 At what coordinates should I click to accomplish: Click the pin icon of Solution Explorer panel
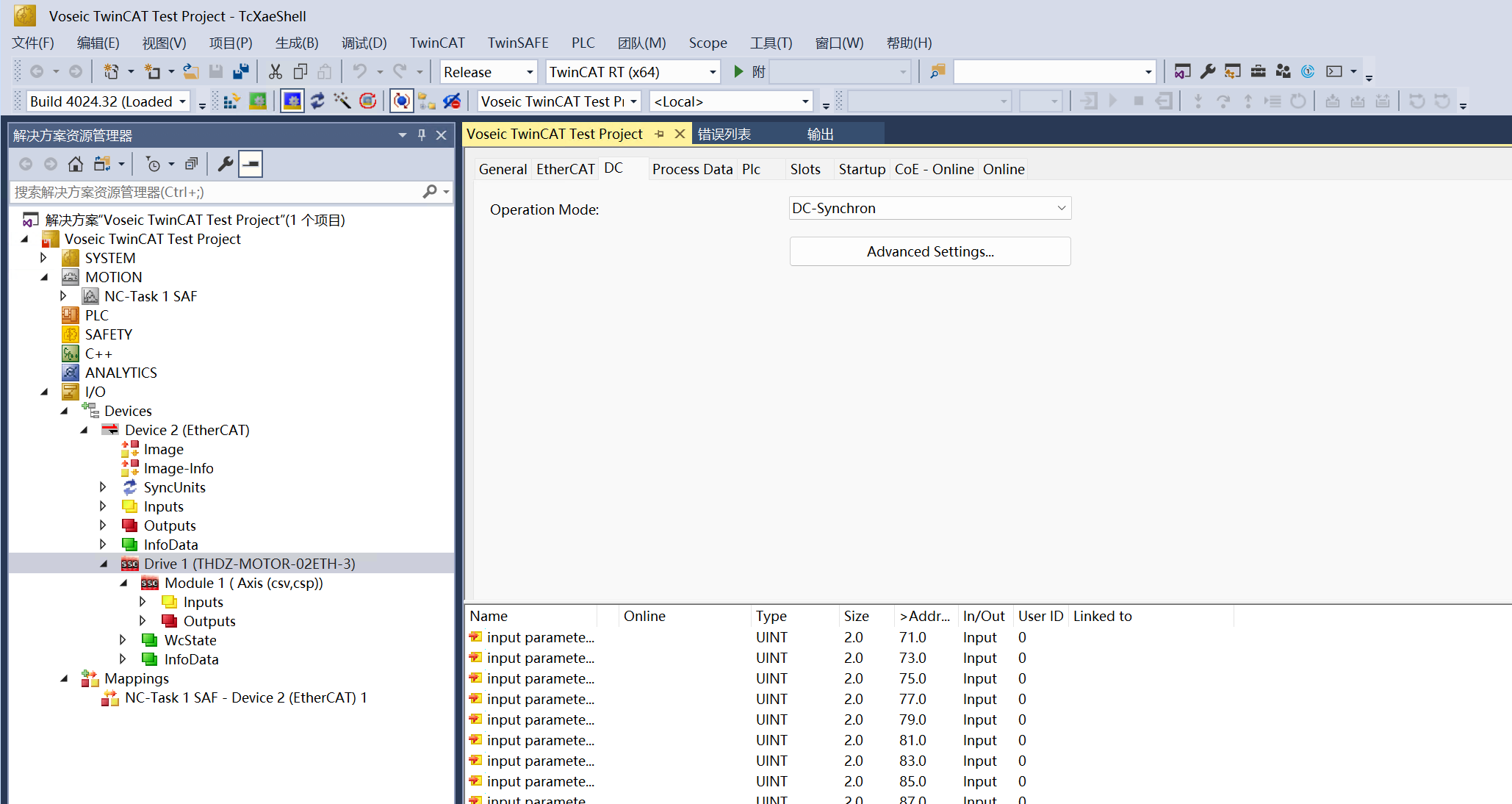pyautogui.click(x=422, y=135)
